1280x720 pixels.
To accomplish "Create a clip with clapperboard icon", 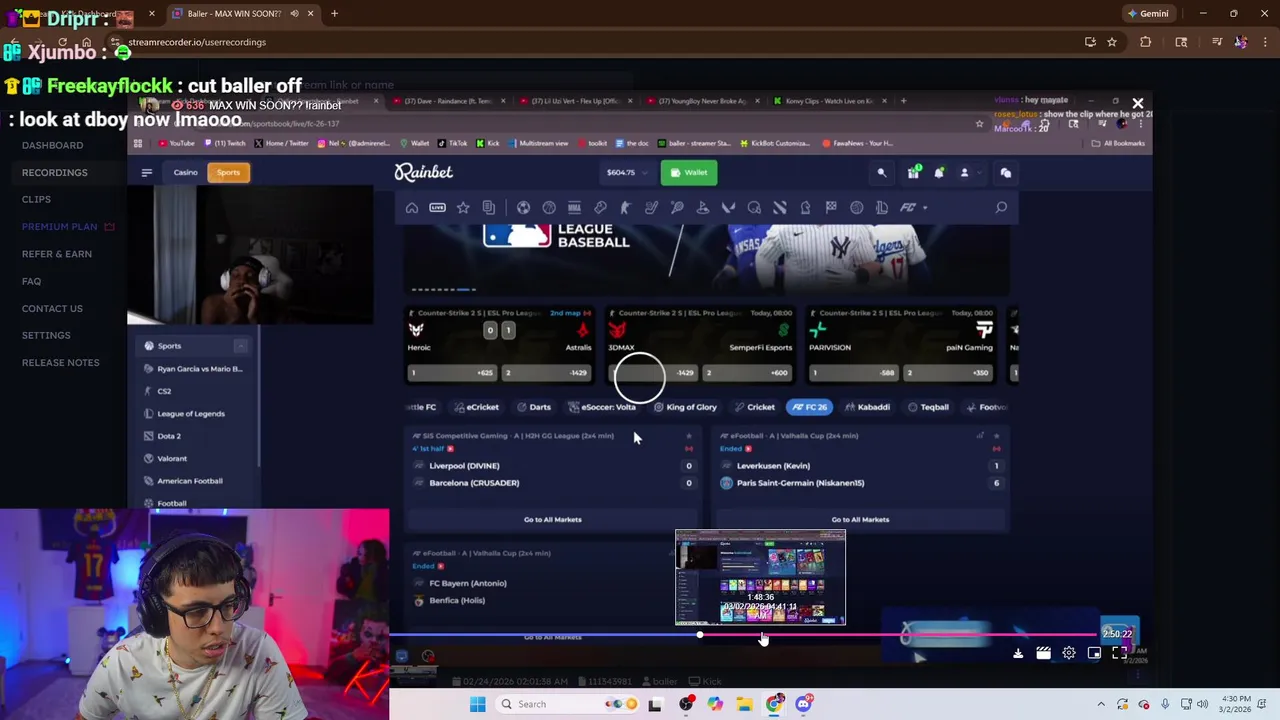I will pos(1043,653).
